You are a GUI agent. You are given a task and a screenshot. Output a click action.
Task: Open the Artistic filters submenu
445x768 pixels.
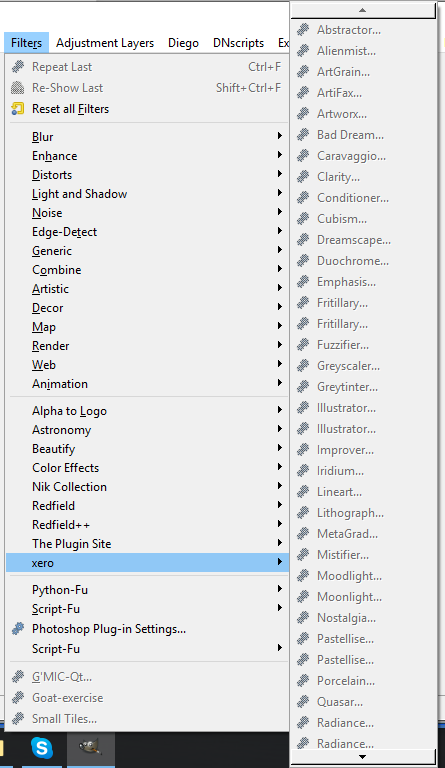click(x=147, y=289)
